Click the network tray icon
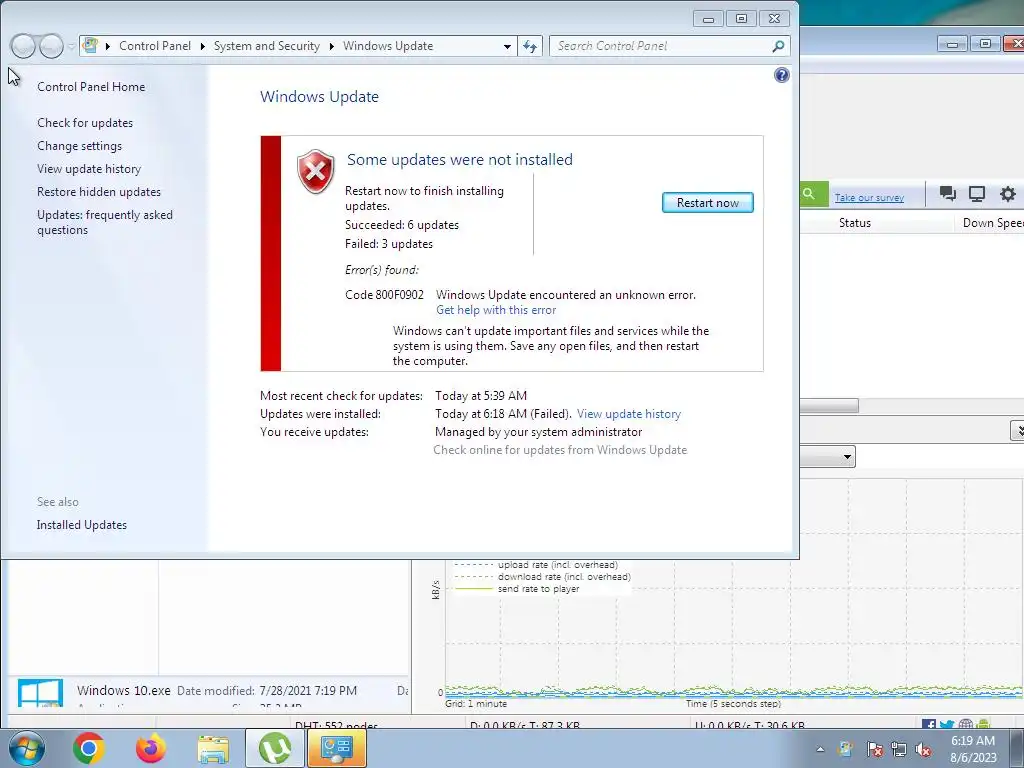The height and width of the screenshot is (768, 1024). 899,749
